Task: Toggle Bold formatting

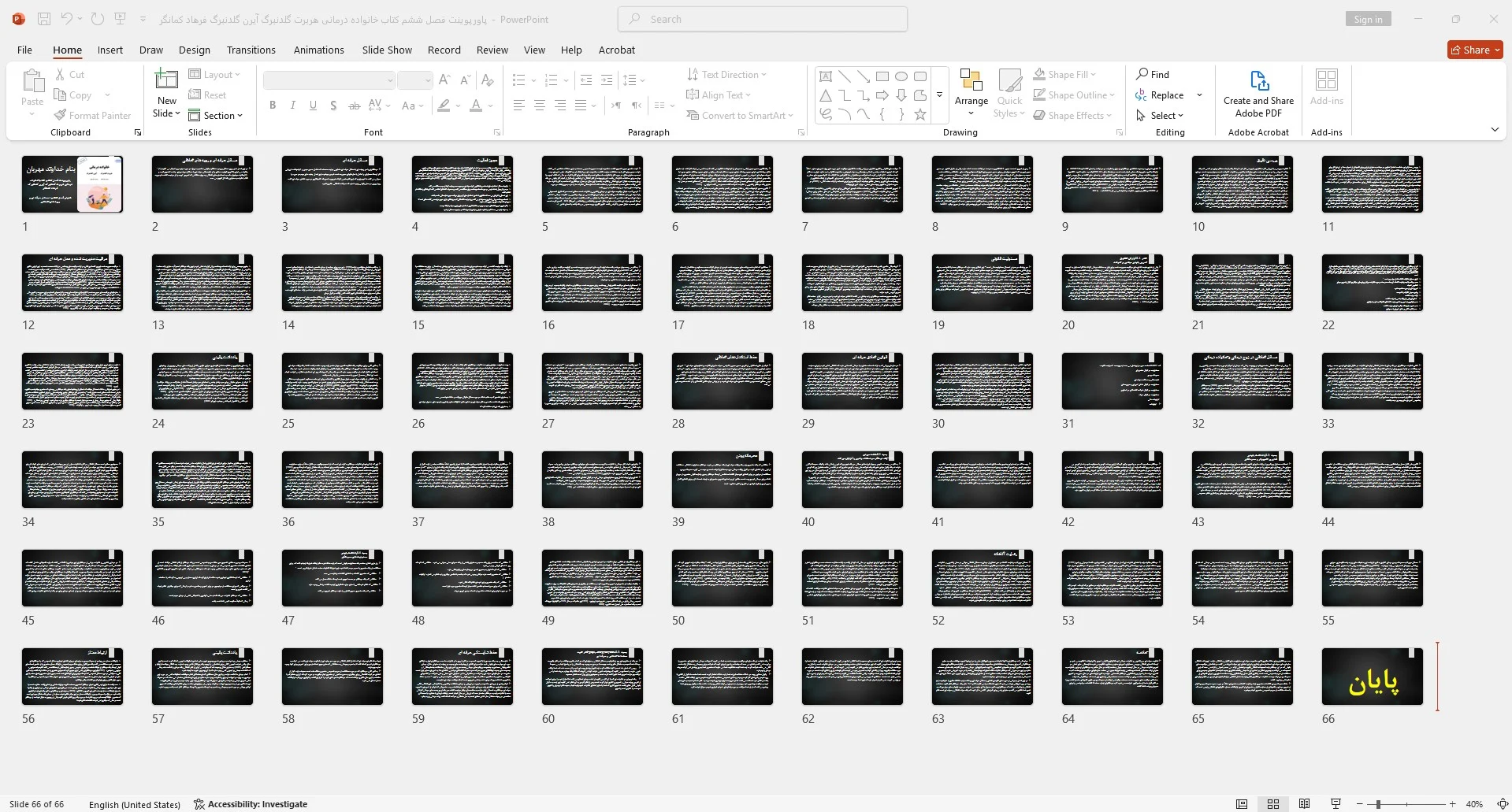Action: tap(273, 106)
